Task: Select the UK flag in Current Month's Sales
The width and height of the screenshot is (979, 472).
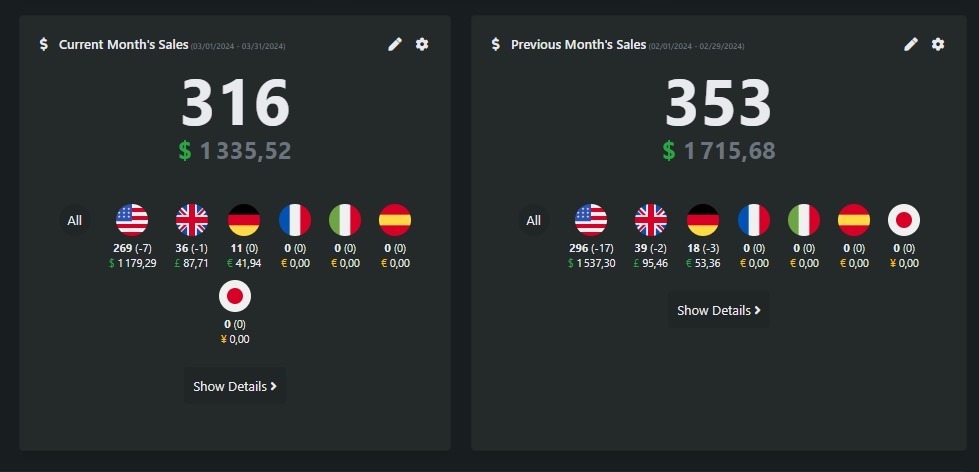Action: [x=191, y=220]
